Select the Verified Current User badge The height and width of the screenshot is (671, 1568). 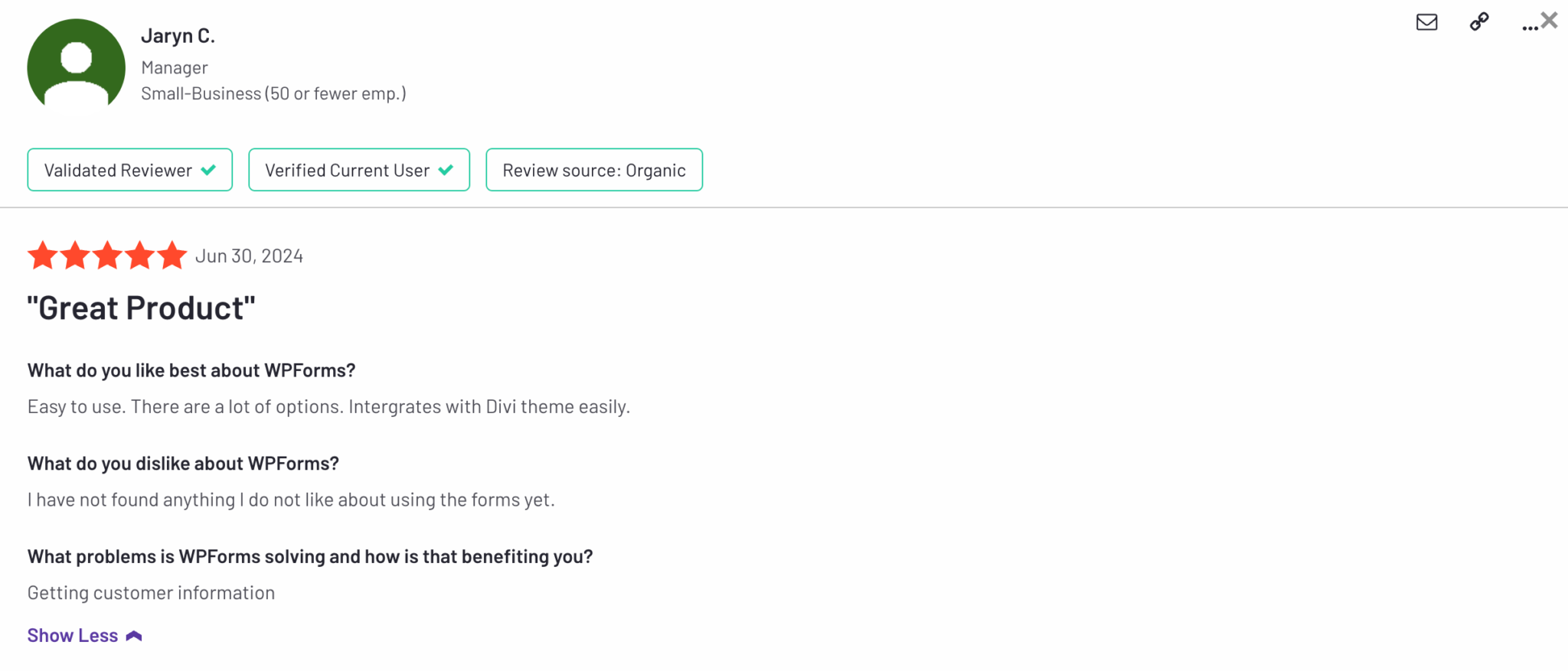click(358, 170)
